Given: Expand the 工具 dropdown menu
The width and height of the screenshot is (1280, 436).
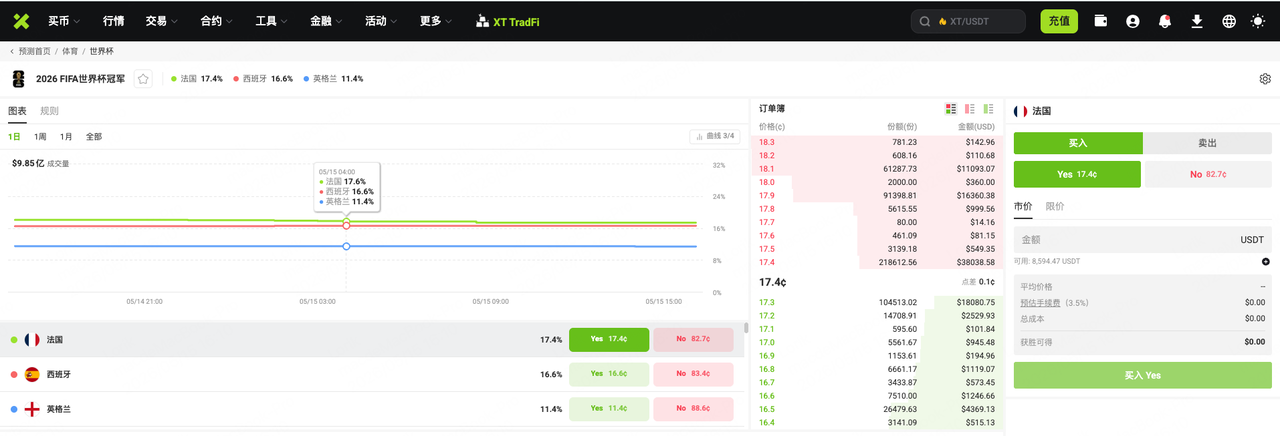Looking at the screenshot, I should (271, 21).
